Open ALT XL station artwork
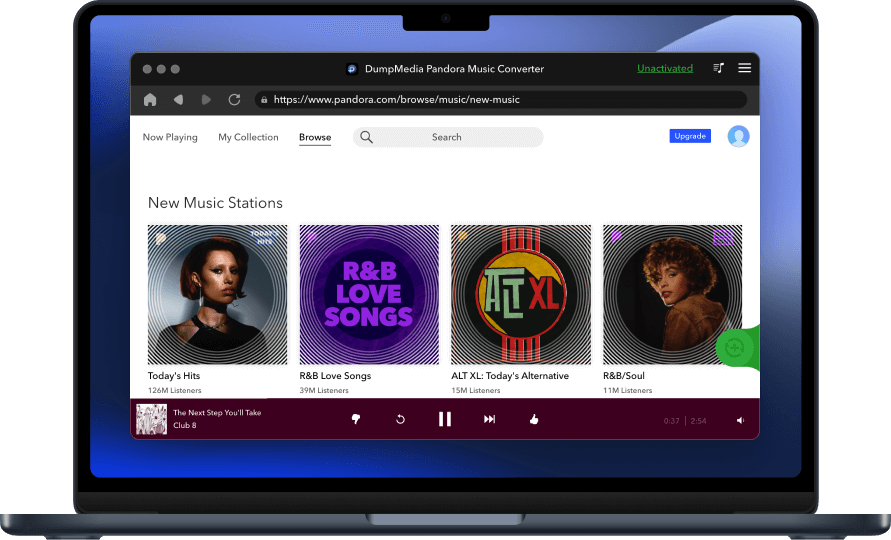 [x=521, y=294]
